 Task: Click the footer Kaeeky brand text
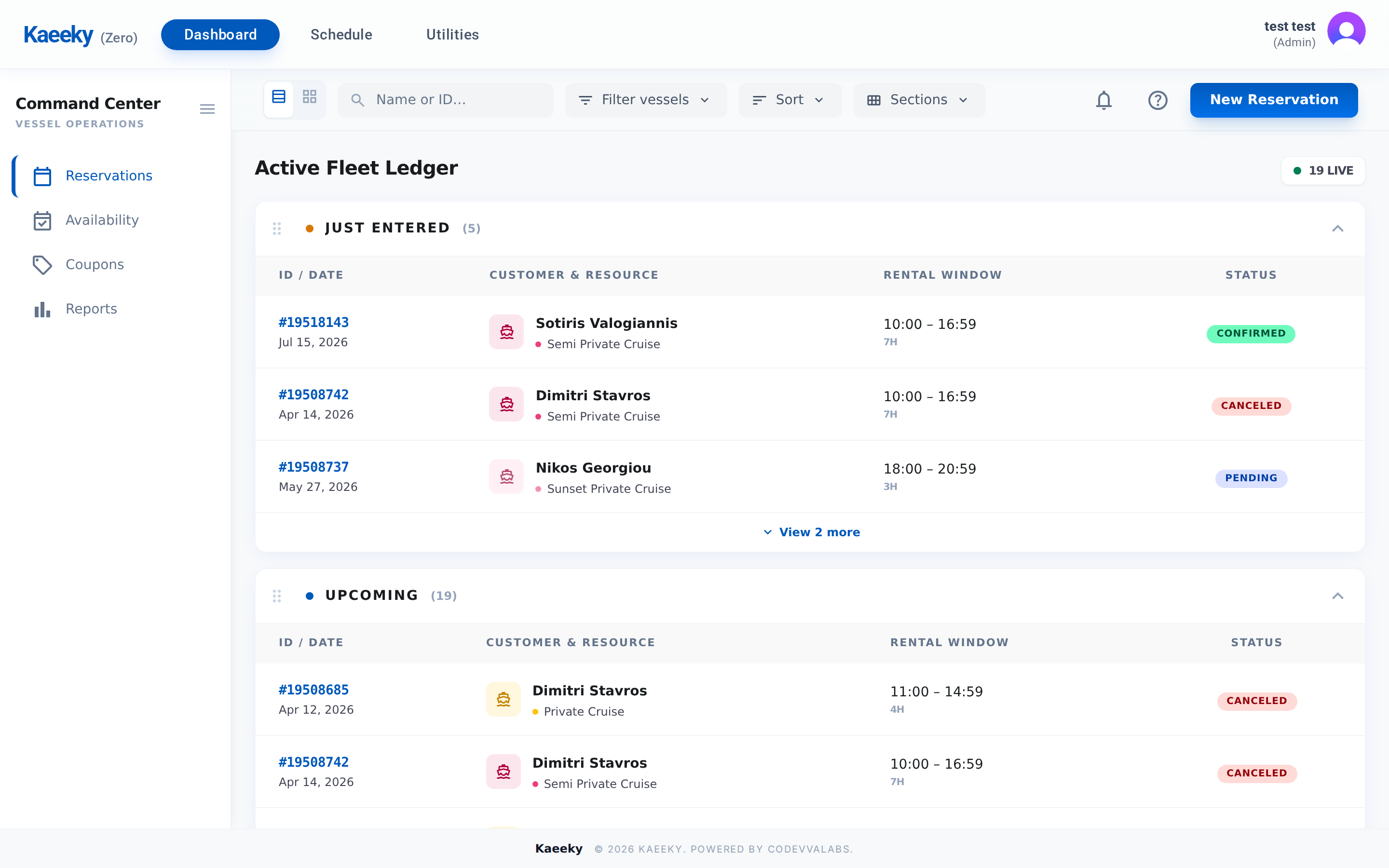558,849
